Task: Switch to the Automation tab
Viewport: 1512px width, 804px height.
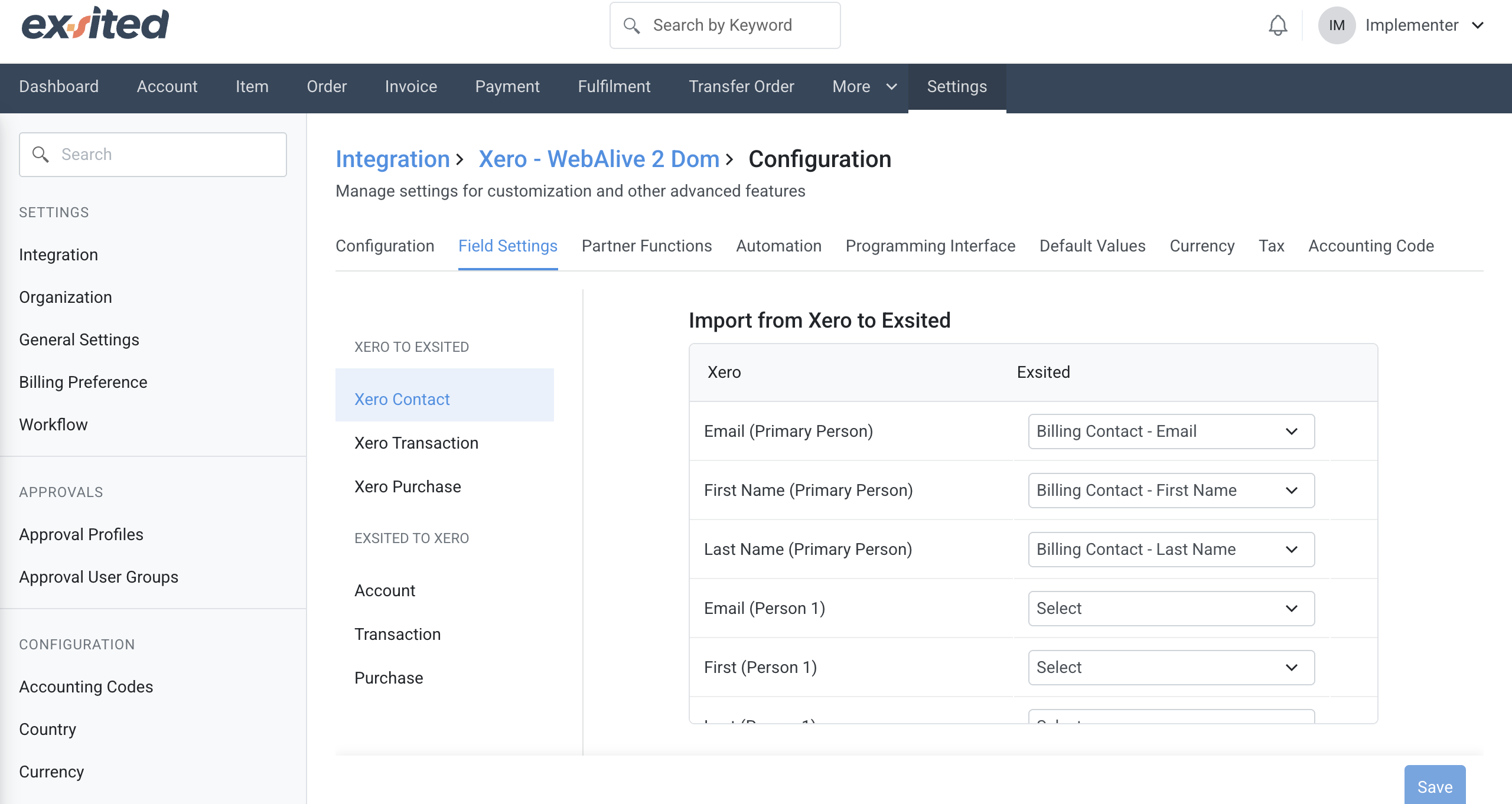Action: click(x=778, y=246)
